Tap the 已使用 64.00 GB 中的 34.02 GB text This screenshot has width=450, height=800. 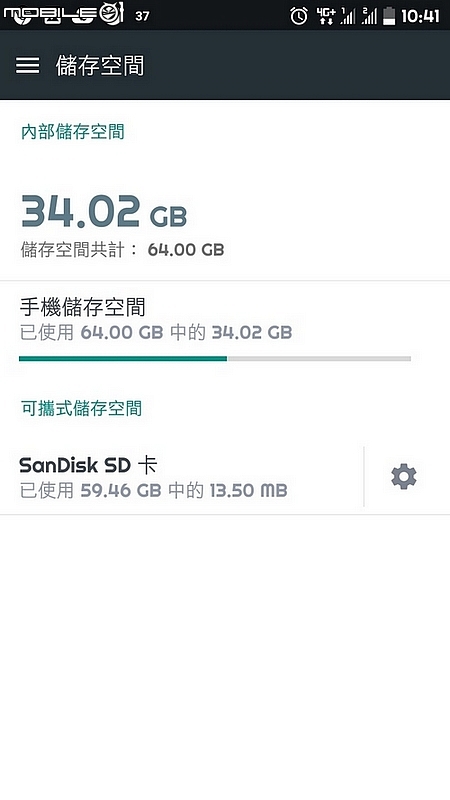click(156, 333)
